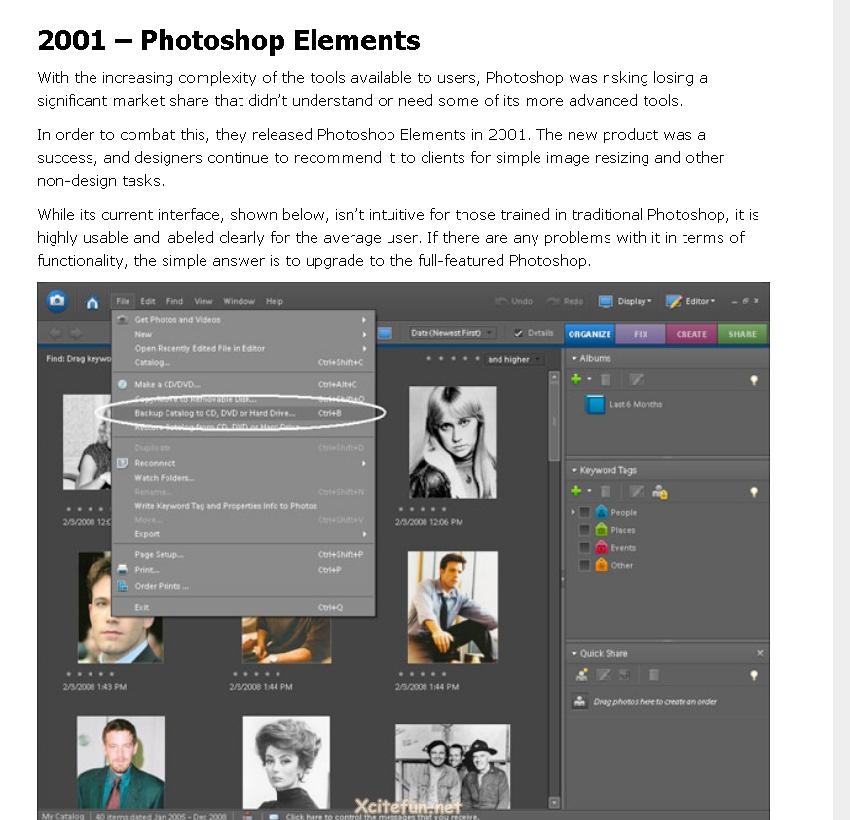
Task: Open the Window menu
Action: (x=239, y=301)
